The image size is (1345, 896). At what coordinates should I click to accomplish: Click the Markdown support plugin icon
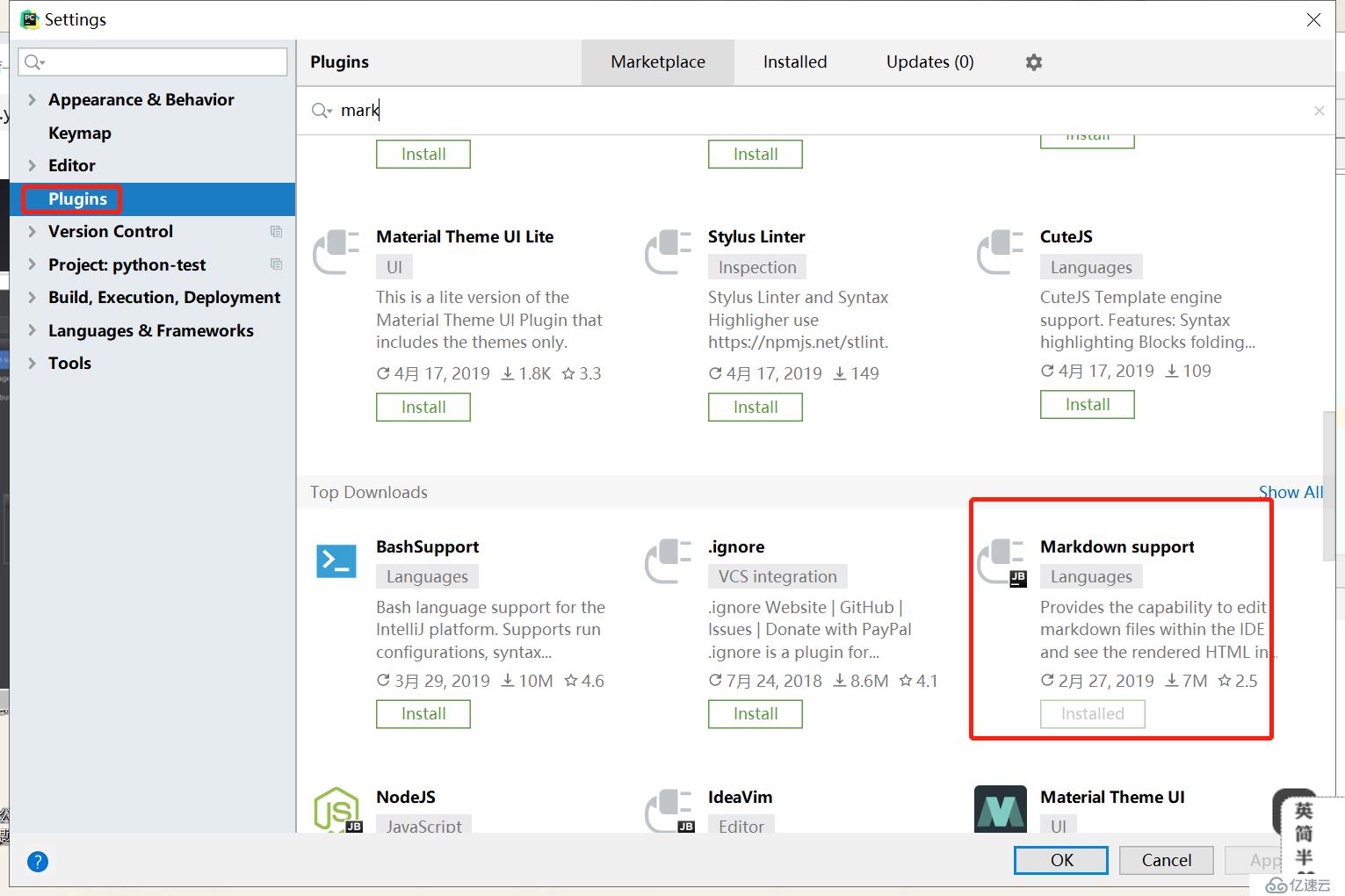1002,563
